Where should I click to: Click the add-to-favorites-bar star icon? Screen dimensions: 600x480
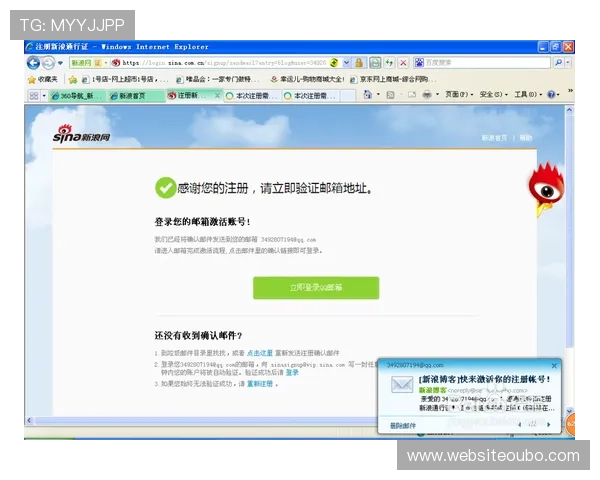[x=73, y=79]
